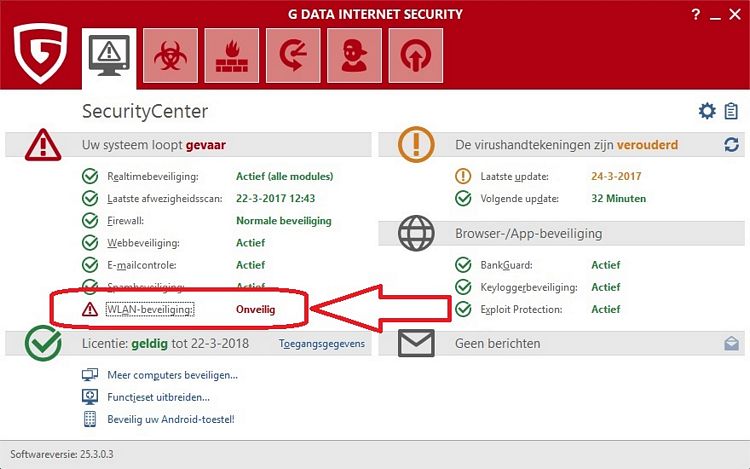The image size is (750, 469).
Task: Click Actief (alle modules) status
Action: pos(285,176)
